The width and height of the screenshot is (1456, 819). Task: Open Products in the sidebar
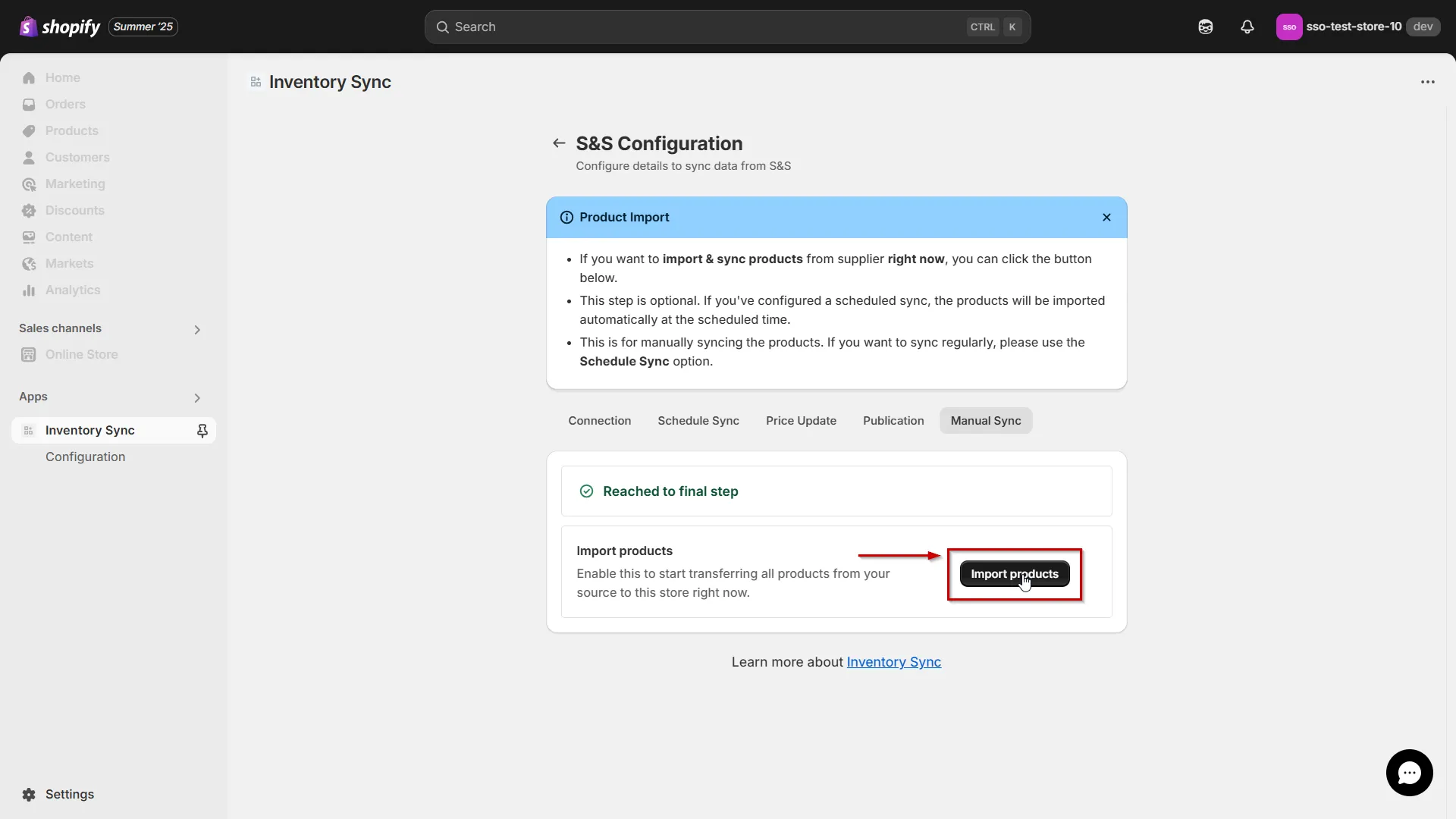pos(72,131)
